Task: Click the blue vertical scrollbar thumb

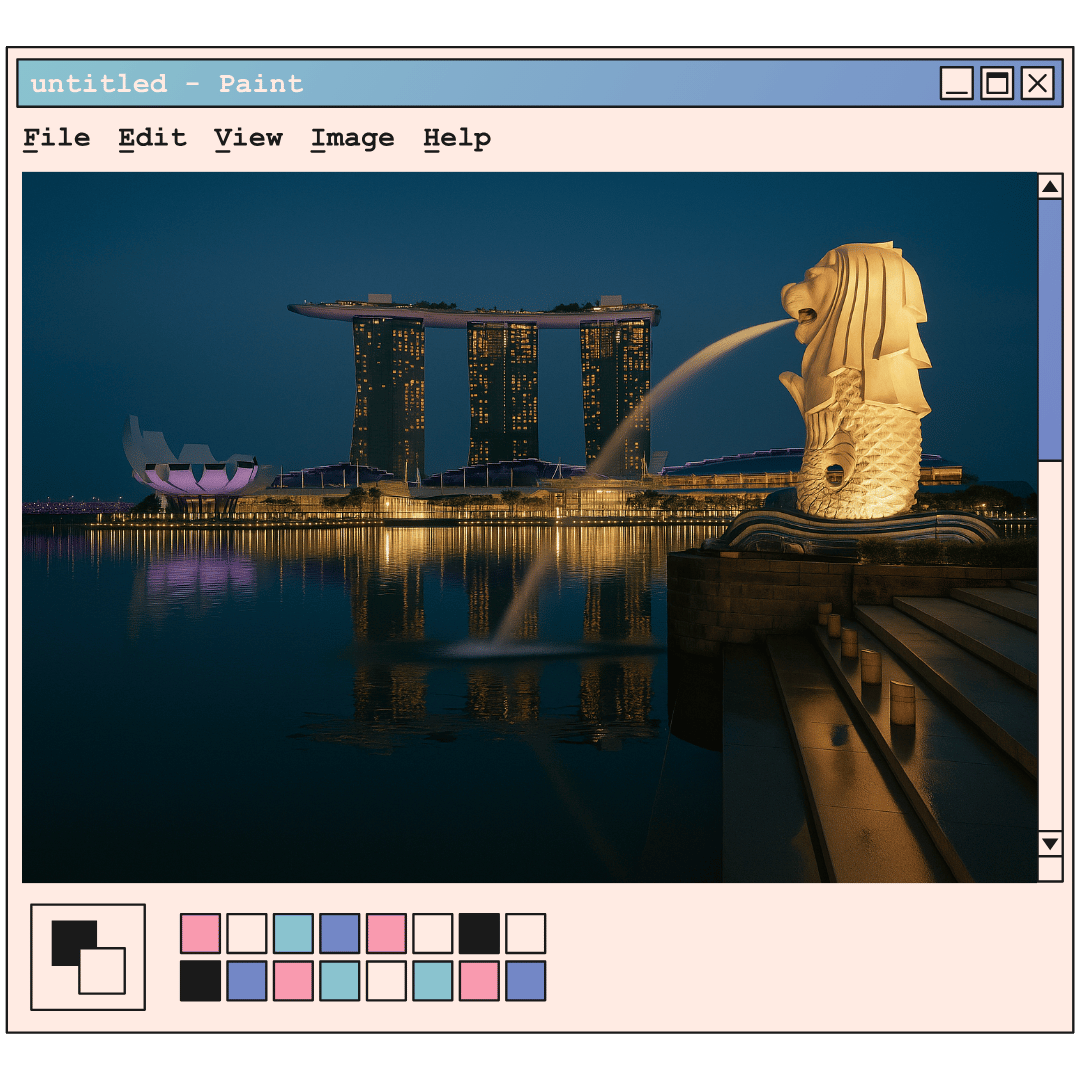Action: [x=1050, y=330]
